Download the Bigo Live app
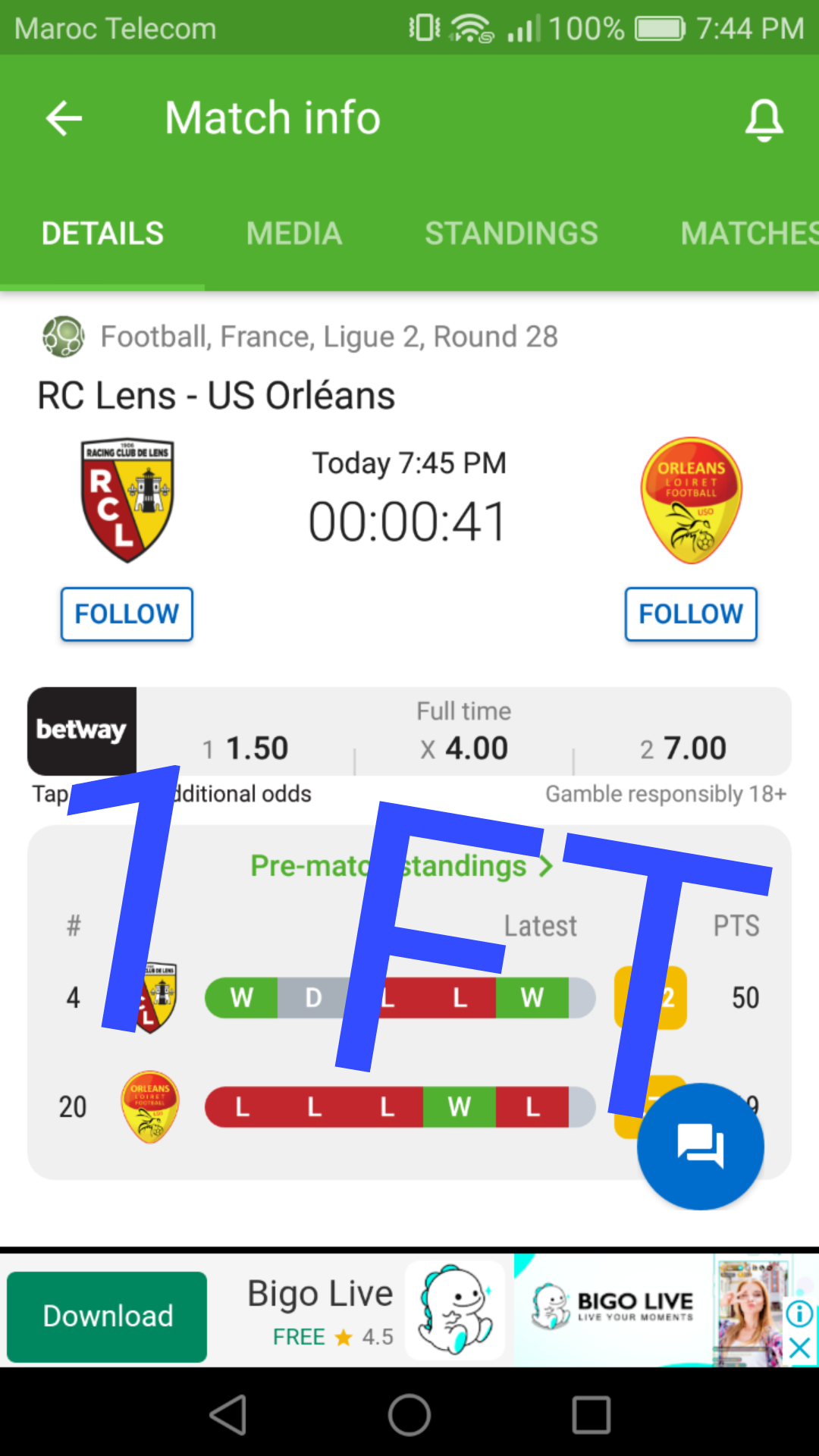 [107, 1316]
